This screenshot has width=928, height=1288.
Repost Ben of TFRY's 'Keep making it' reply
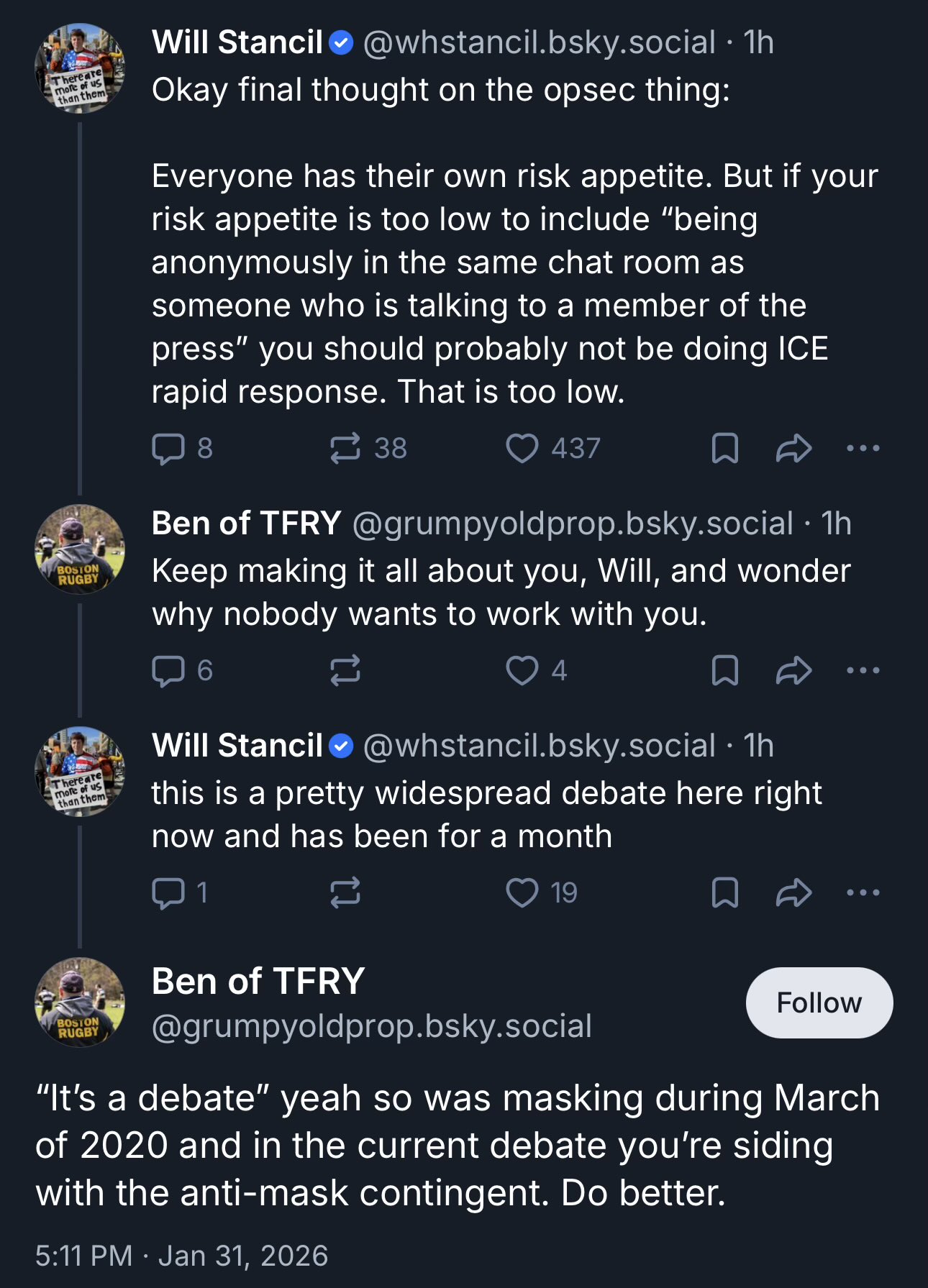[345, 670]
